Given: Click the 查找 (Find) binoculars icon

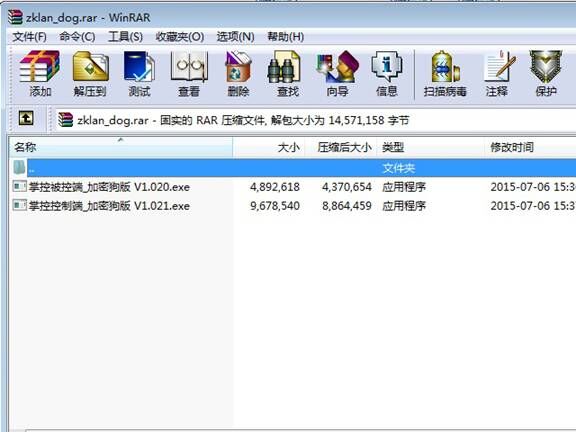Looking at the screenshot, I should pyautogui.click(x=283, y=66).
